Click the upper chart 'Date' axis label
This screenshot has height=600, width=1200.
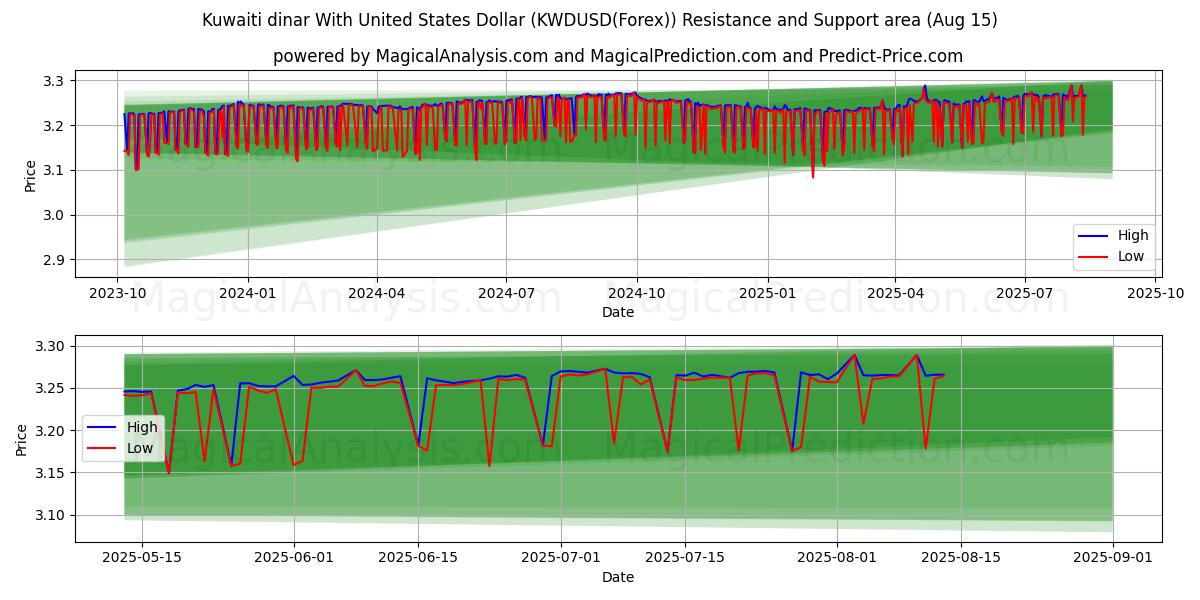click(617, 312)
